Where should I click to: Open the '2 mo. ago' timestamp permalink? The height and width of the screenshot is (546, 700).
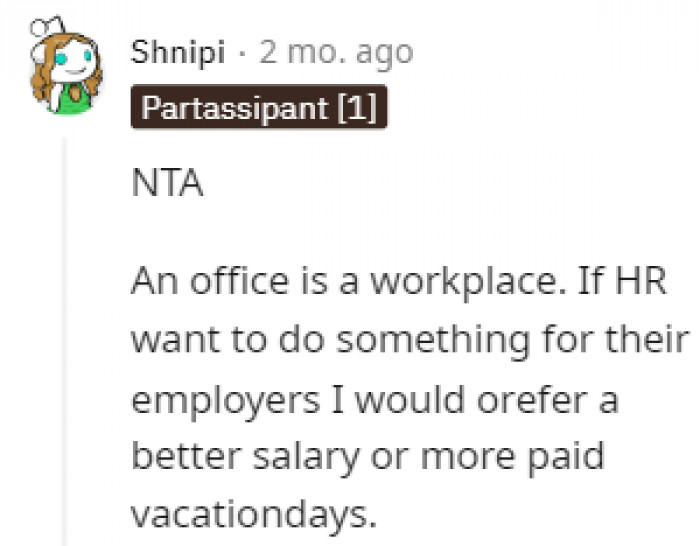336,53
